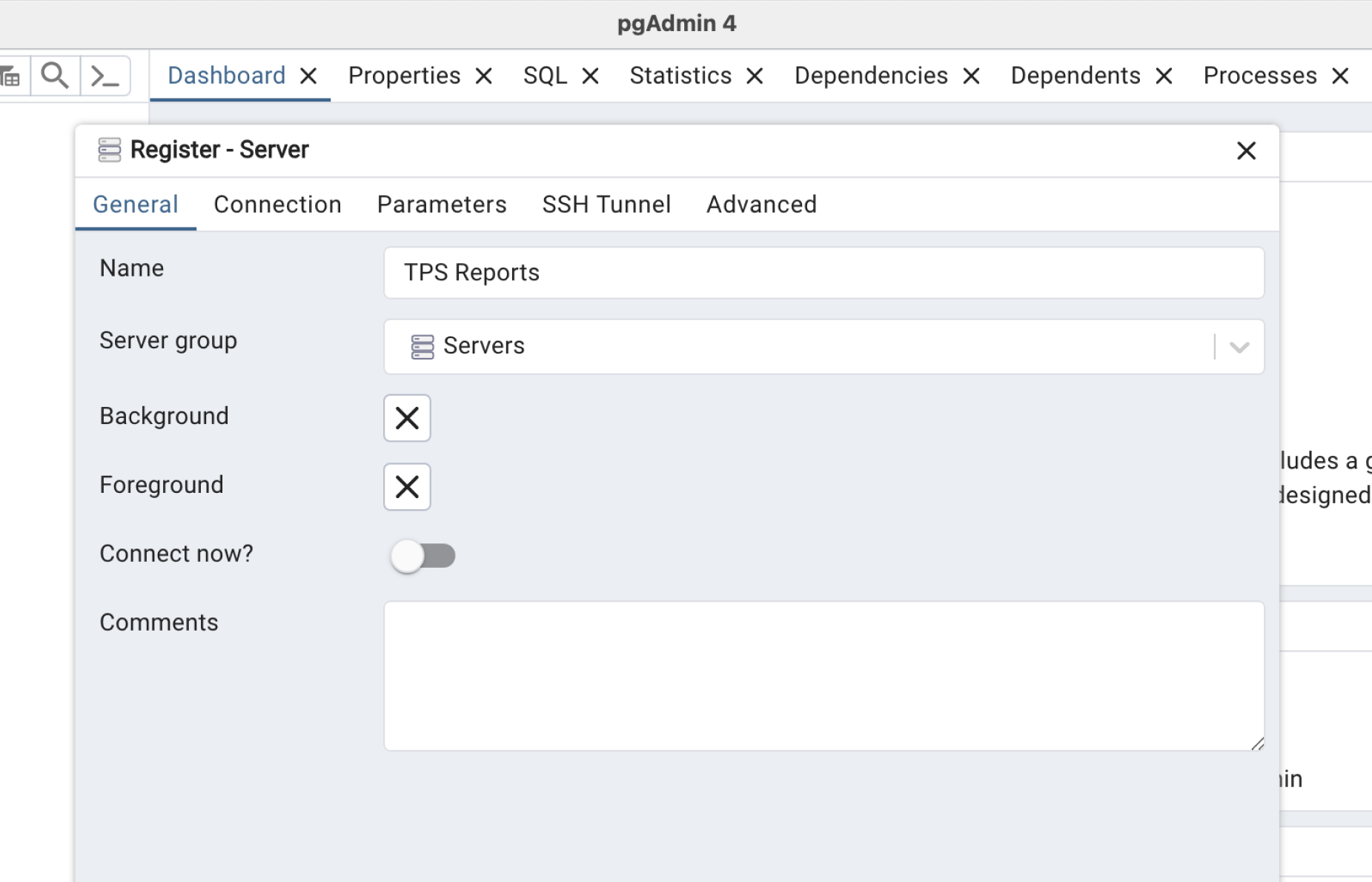
Task: Open the SSH Tunnel tab
Action: (x=606, y=205)
